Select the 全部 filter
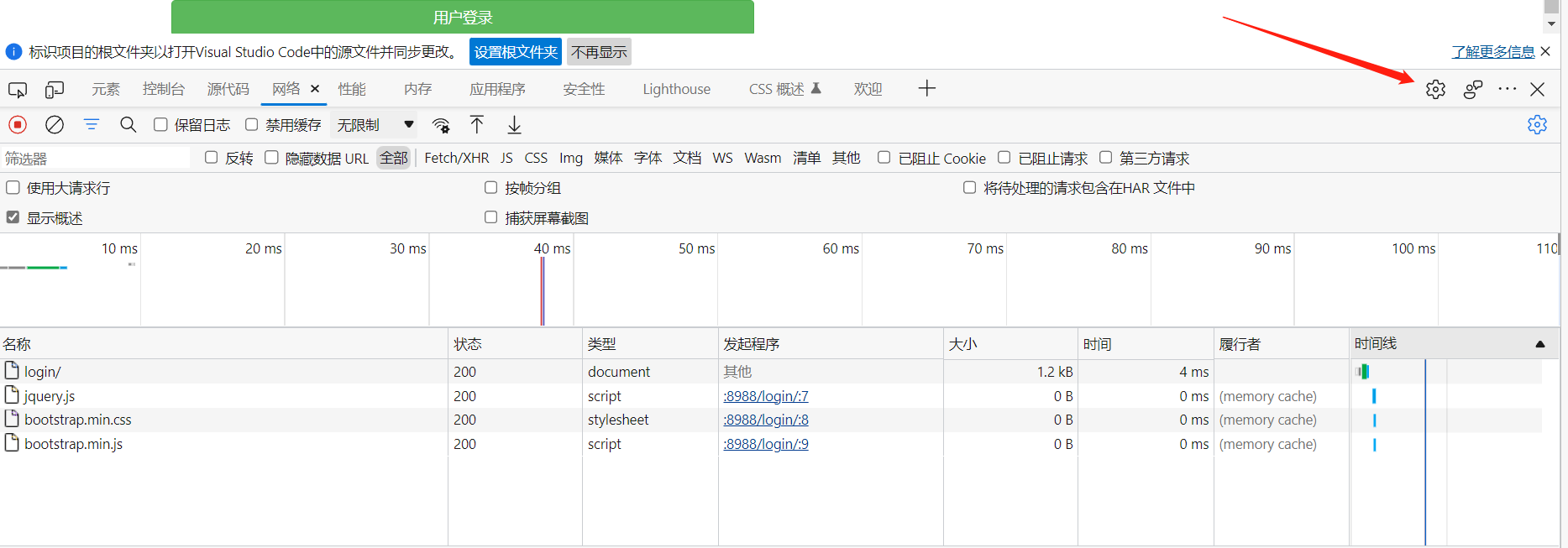Image resolution: width=1568 pixels, height=548 pixels. click(x=393, y=158)
